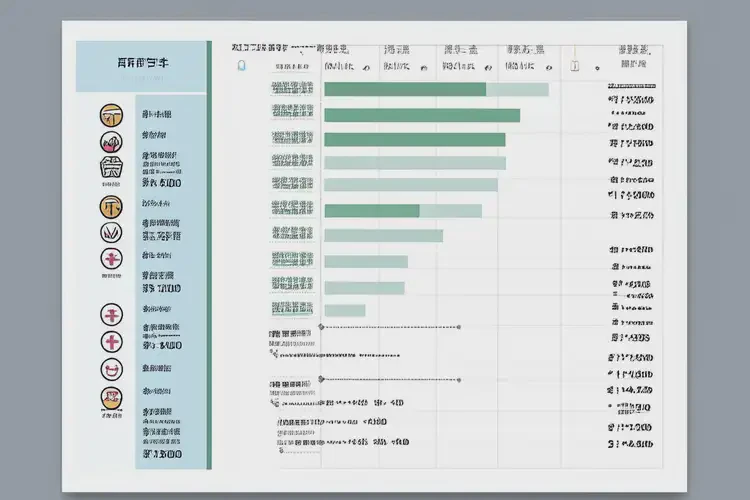Click the upper dotted line's right end handle
The image size is (750, 500).
tap(458, 327)
